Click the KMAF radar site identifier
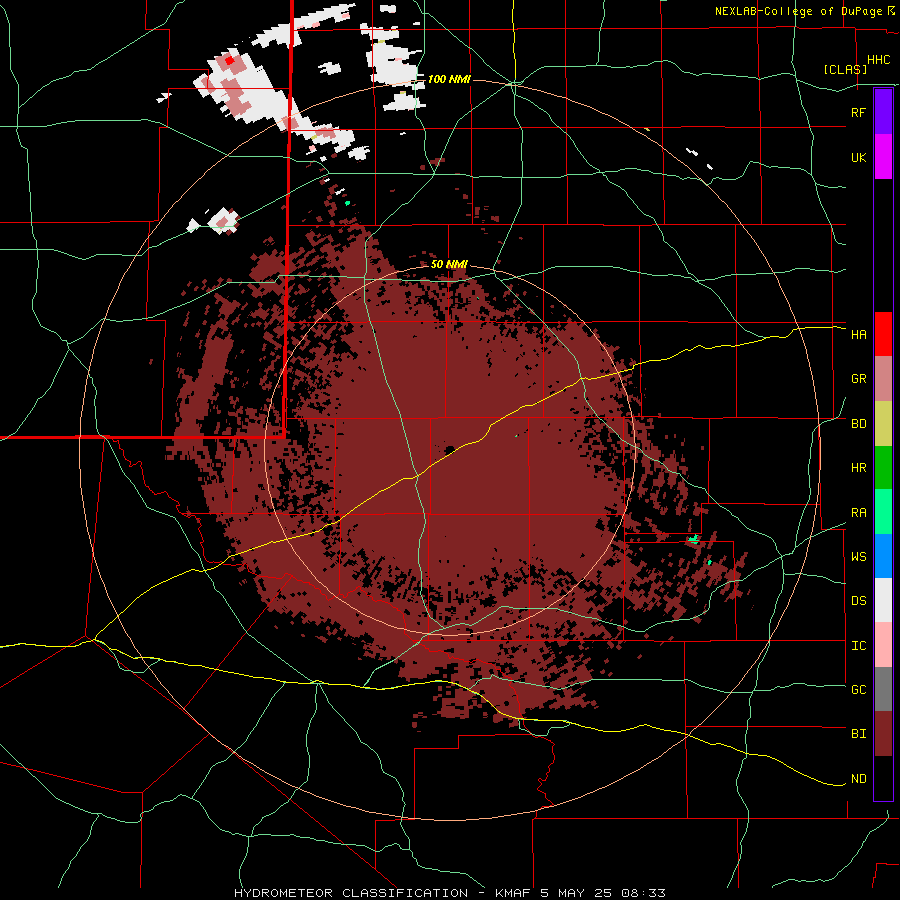 (x=514, y=893)
